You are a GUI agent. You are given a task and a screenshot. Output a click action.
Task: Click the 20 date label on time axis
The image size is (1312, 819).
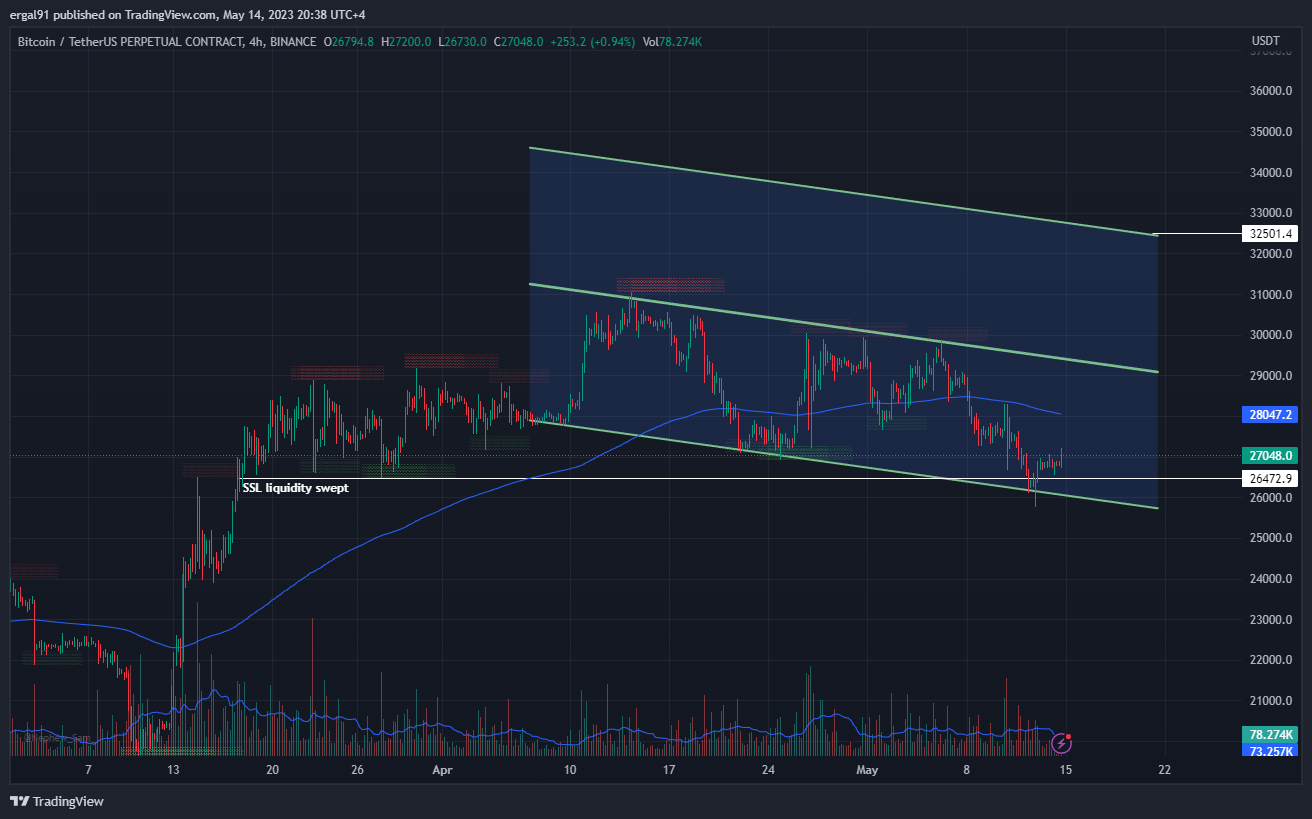click(272, 770)
